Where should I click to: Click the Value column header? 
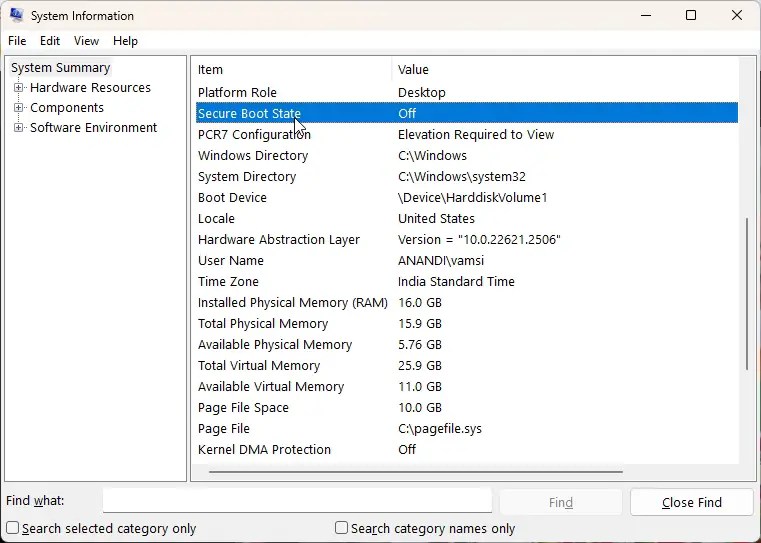coord(565,69)
